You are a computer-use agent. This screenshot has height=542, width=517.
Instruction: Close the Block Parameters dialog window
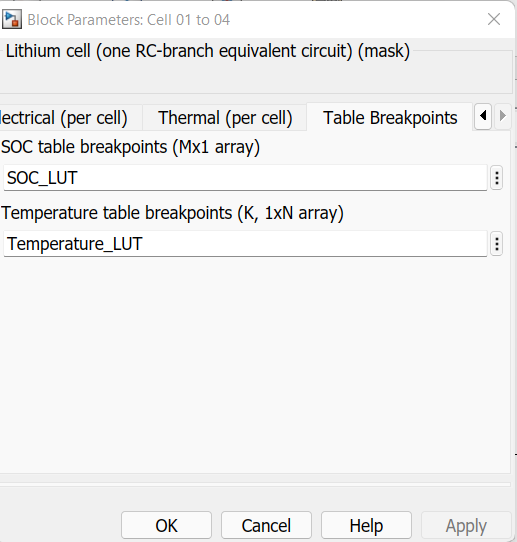(494, 19)
